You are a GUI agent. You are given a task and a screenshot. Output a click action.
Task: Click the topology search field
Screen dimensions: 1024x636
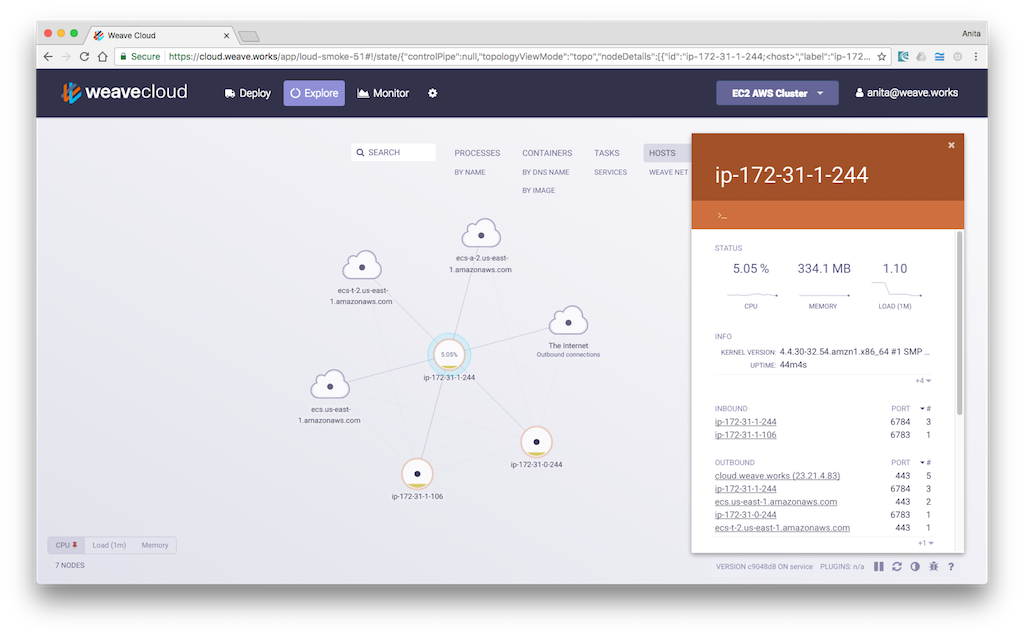point(393,152)
